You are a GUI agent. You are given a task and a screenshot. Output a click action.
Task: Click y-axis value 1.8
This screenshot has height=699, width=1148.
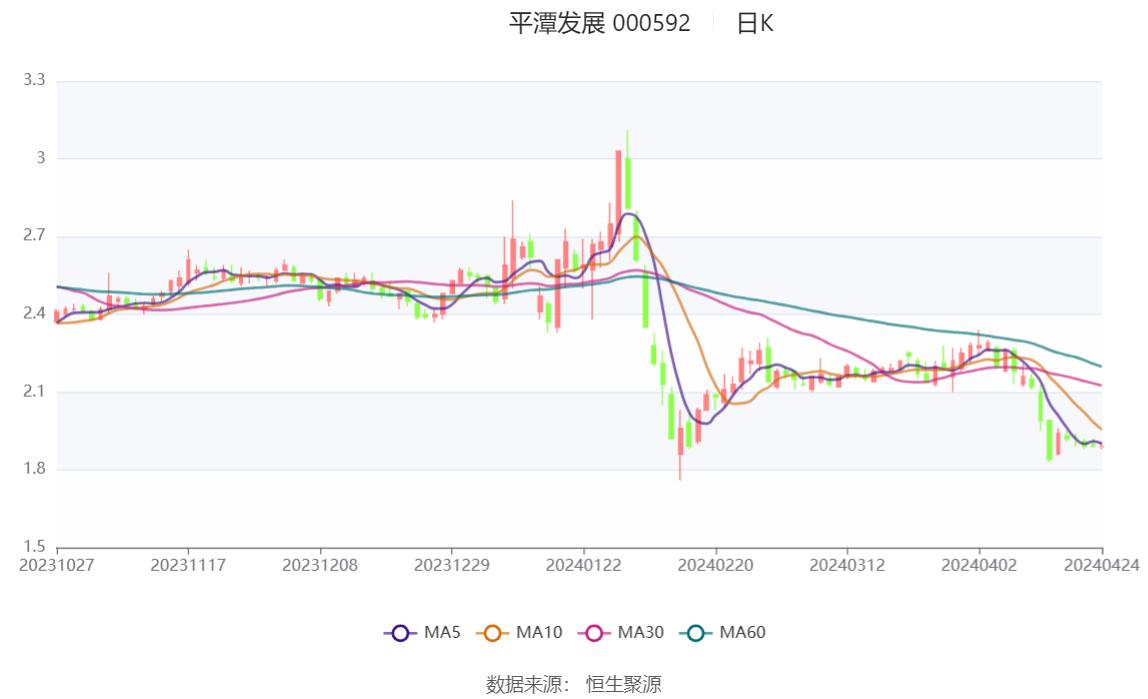tap(34, 468)
